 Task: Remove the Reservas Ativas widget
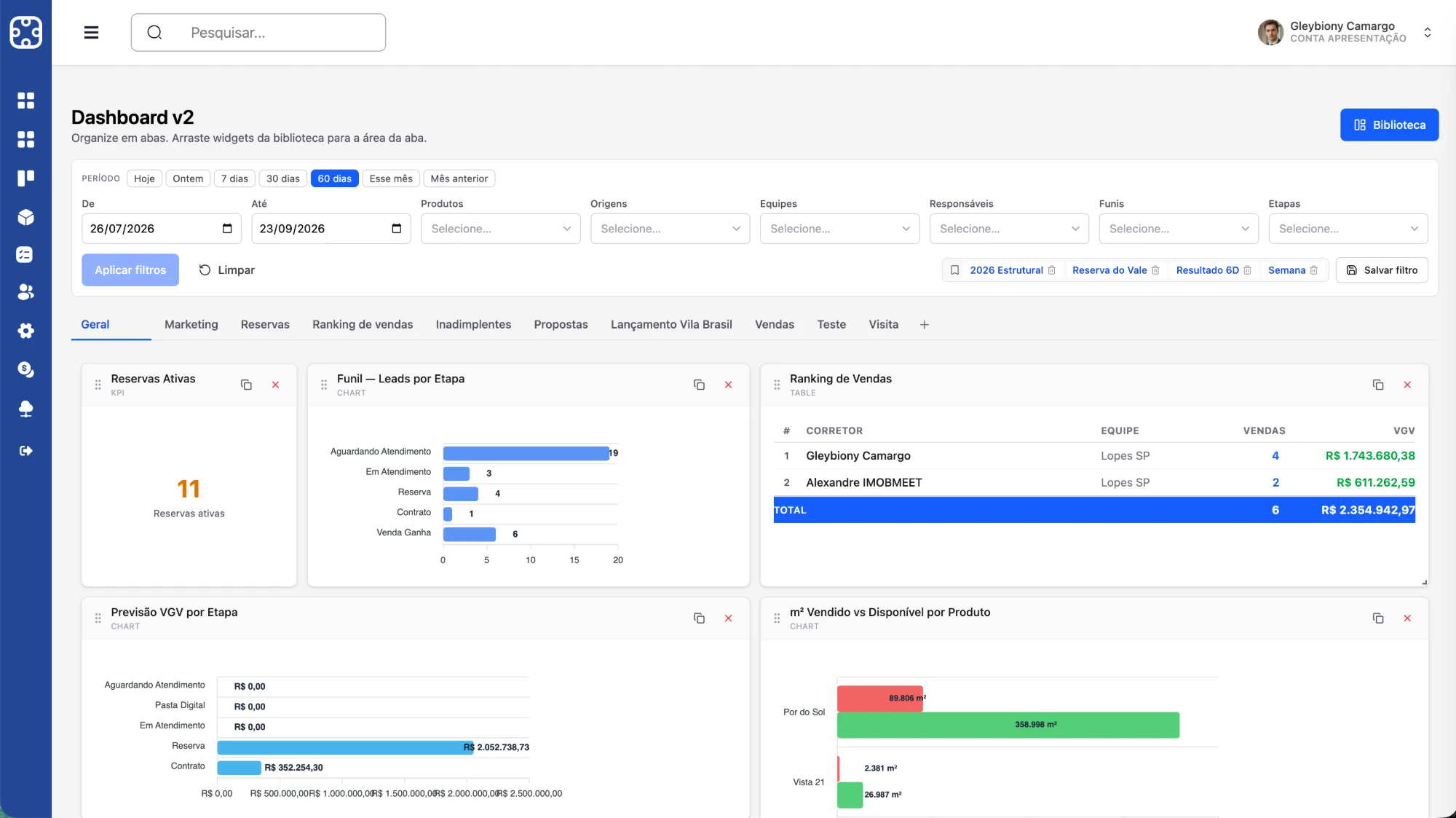(276, 385)
